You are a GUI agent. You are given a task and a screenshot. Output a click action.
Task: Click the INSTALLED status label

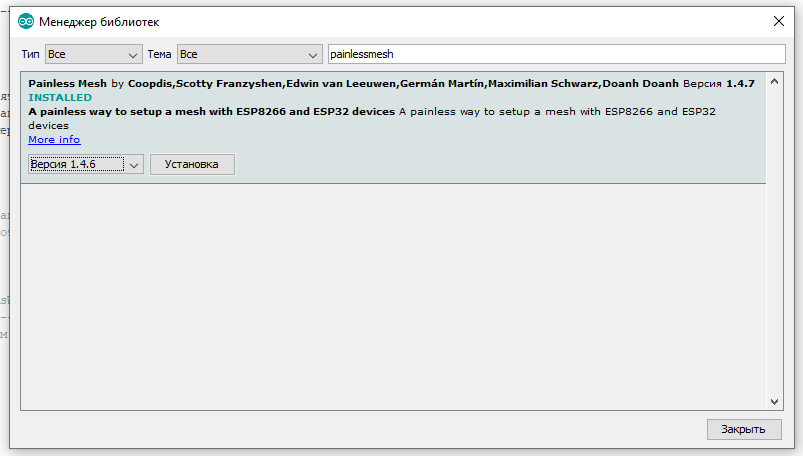coord(60,97)
